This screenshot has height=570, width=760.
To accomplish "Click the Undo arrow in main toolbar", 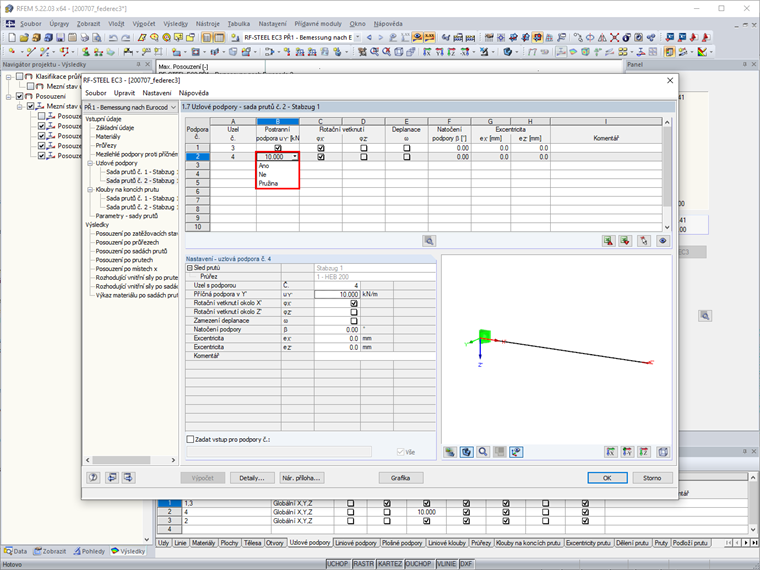I will [113, 37].
